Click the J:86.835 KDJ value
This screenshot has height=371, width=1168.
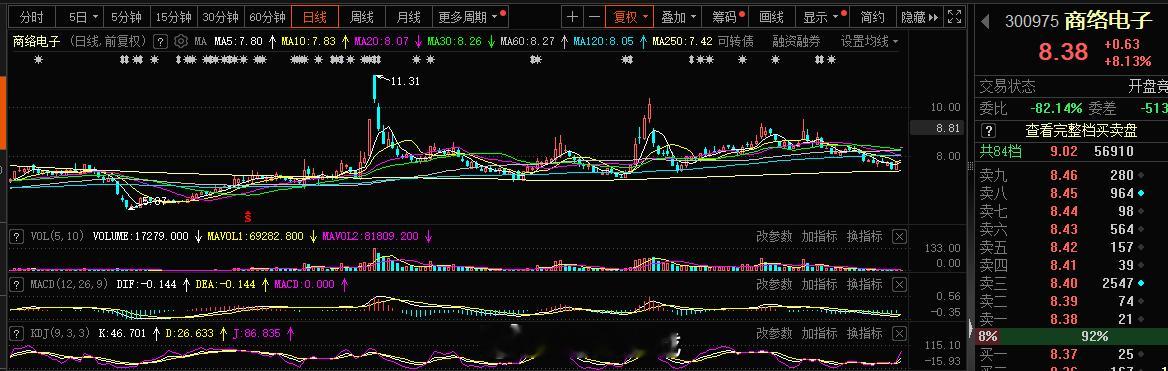click(x=256, y=333)
